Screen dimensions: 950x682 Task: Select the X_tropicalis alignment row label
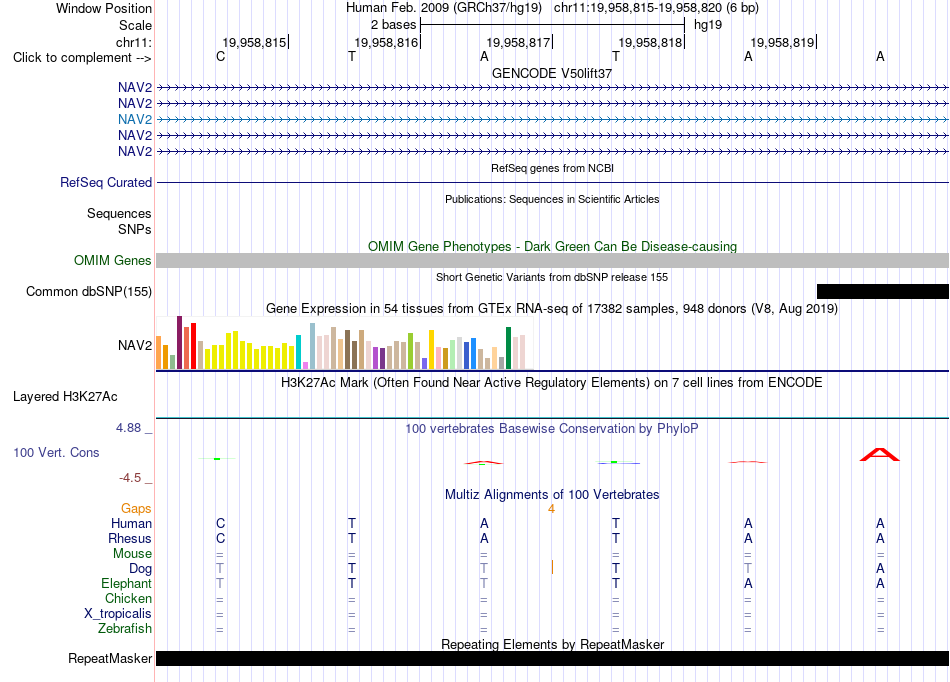[118, 614]
